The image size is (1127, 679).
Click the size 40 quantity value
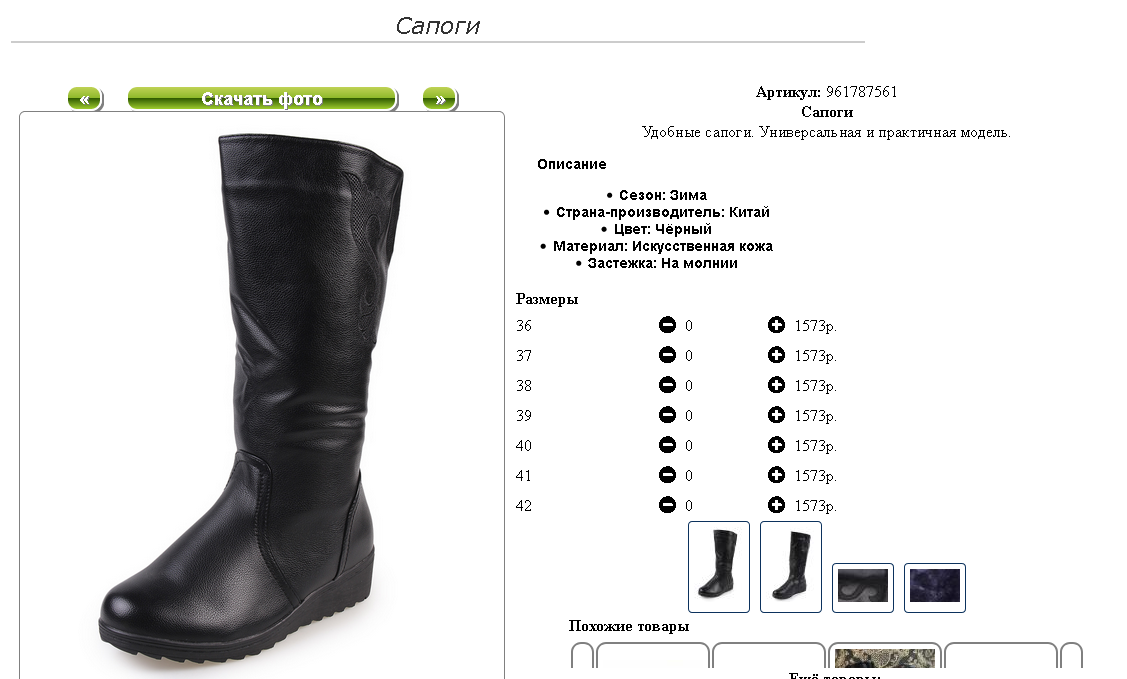(x=689, y=446)
